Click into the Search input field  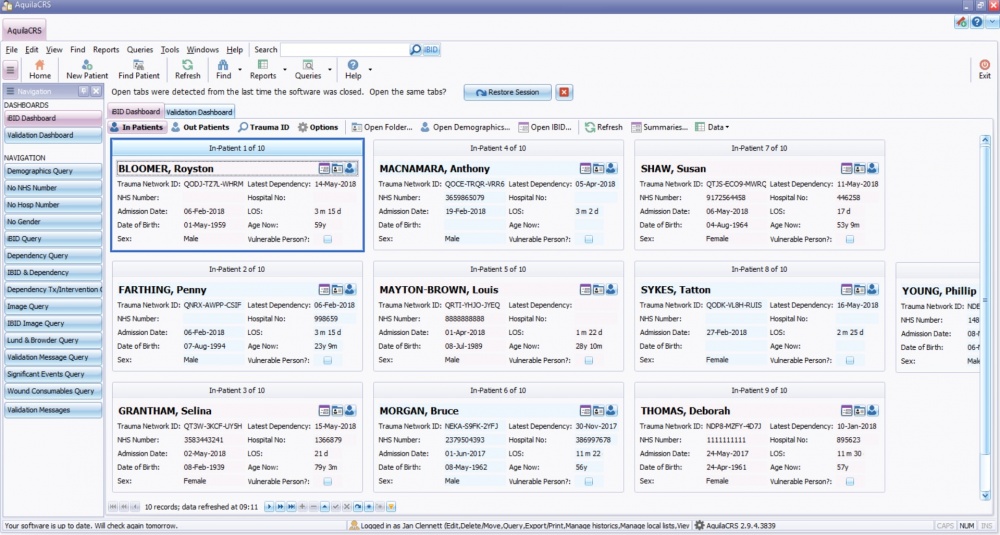click(x=344, y=50)
